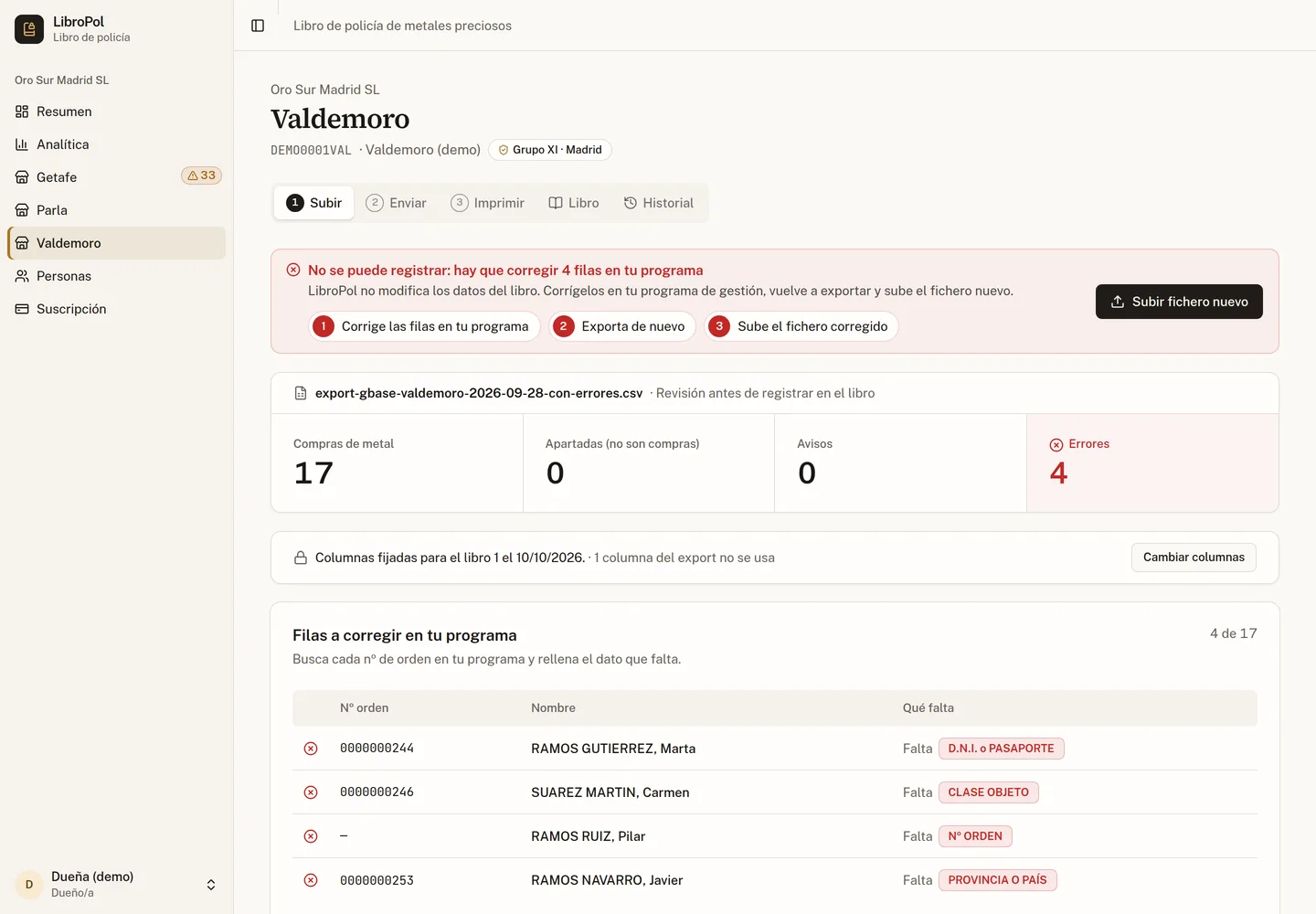This screenshot has width=1316, height=914.
Task: Select the Subir step tab
Action: [x=314, y=203]
